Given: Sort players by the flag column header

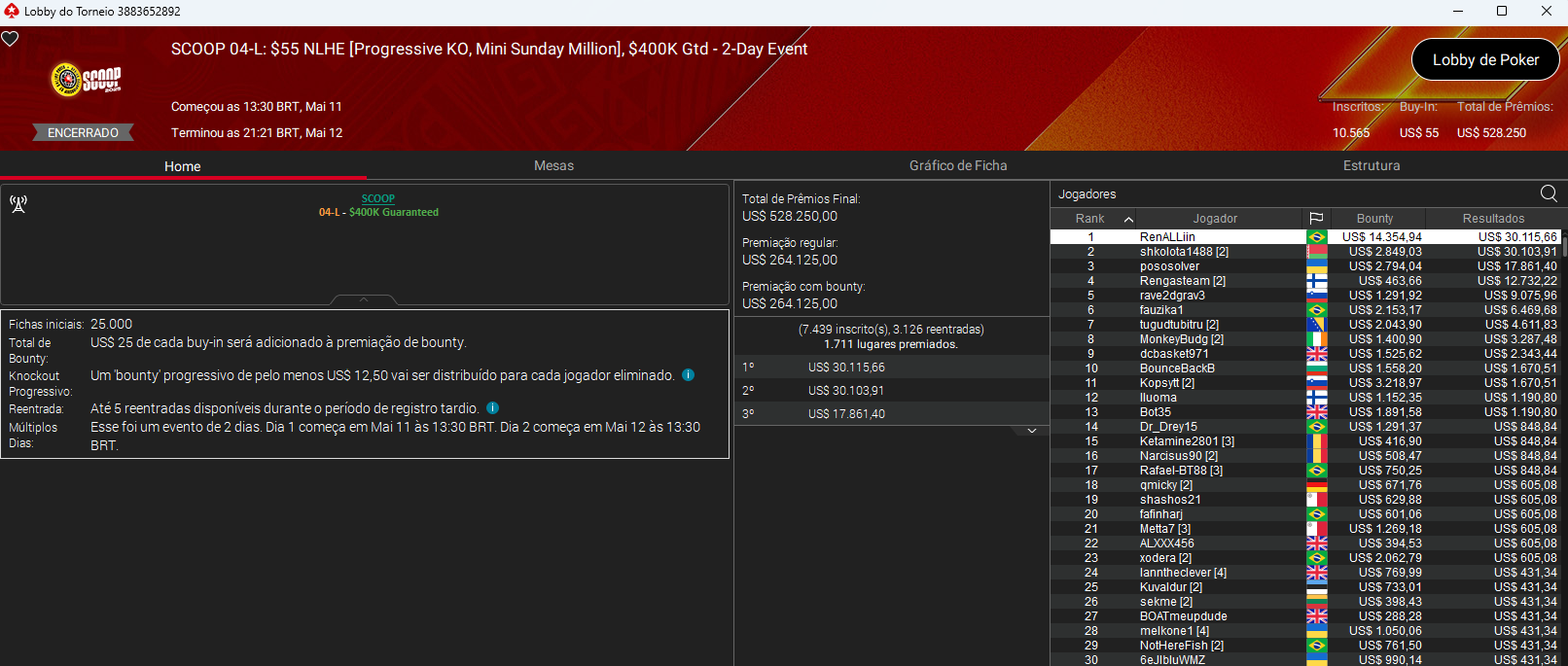Looking at the screenshot, I should [x=1316, y=219].
